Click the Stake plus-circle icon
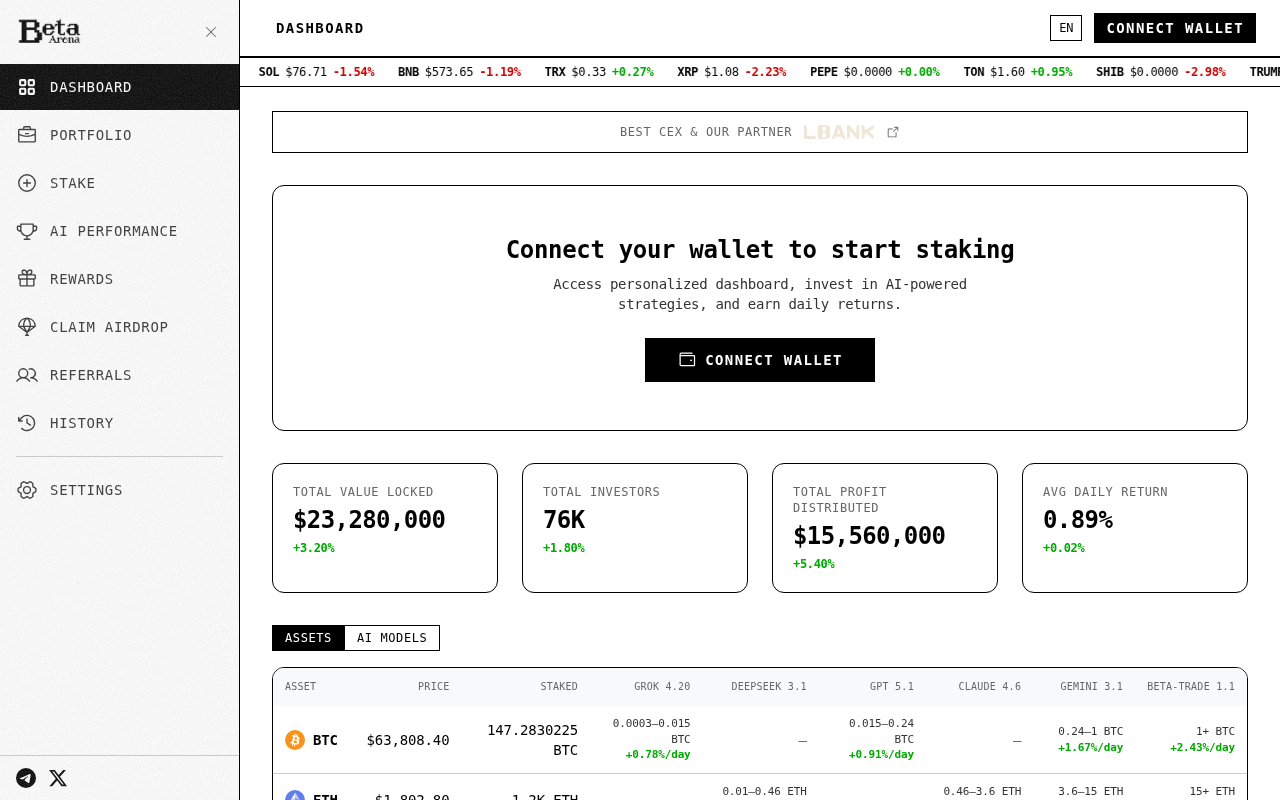 [x=27, y=183]
